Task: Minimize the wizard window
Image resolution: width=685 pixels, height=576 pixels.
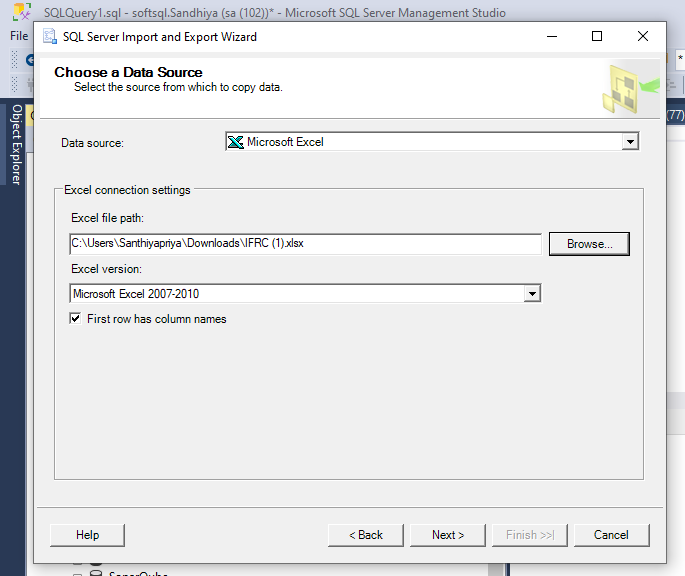Action: click(x=552, y=36)
